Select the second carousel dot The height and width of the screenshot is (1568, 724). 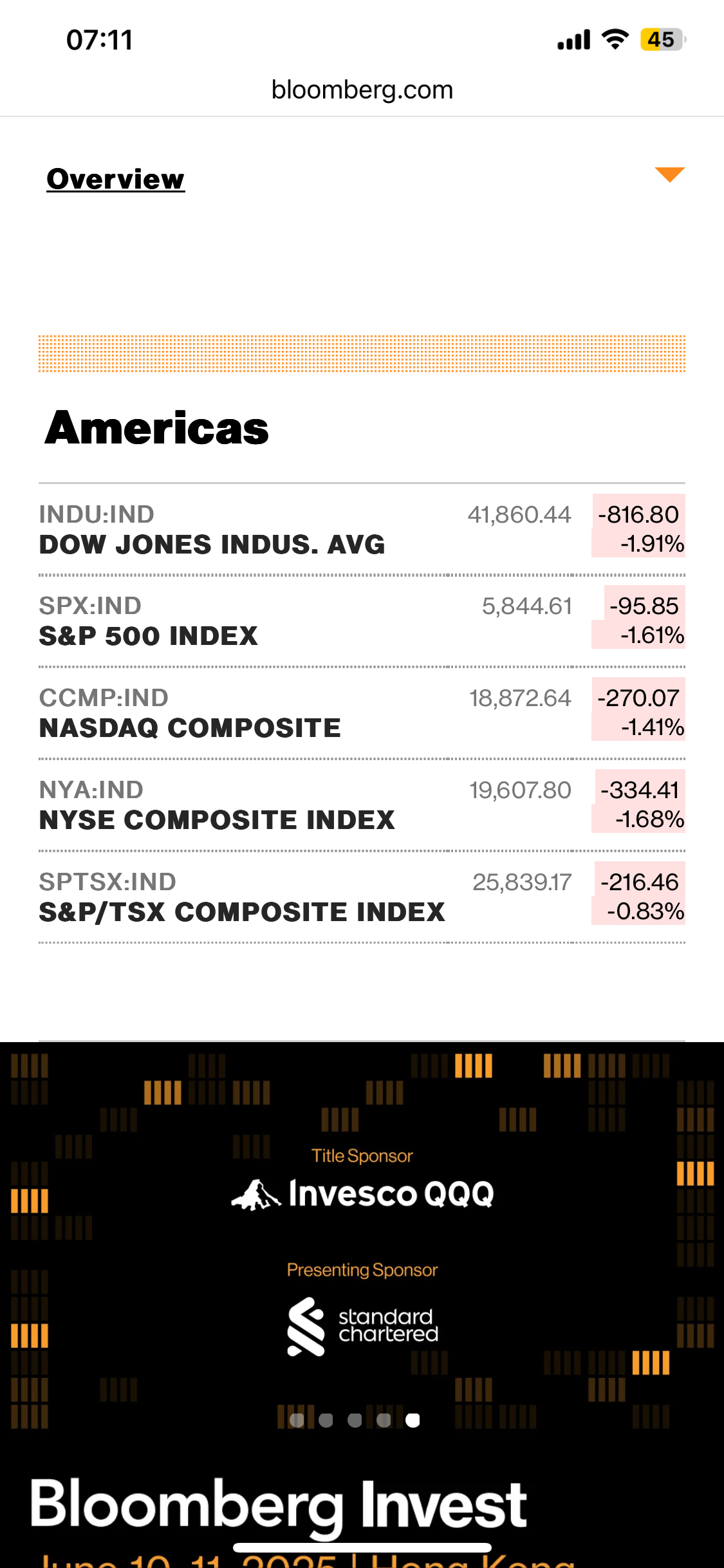[326, 1421]
